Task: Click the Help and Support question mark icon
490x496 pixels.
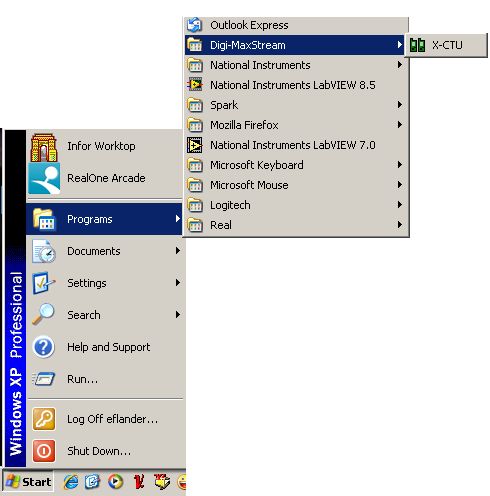Action: [x=44, y=347]
